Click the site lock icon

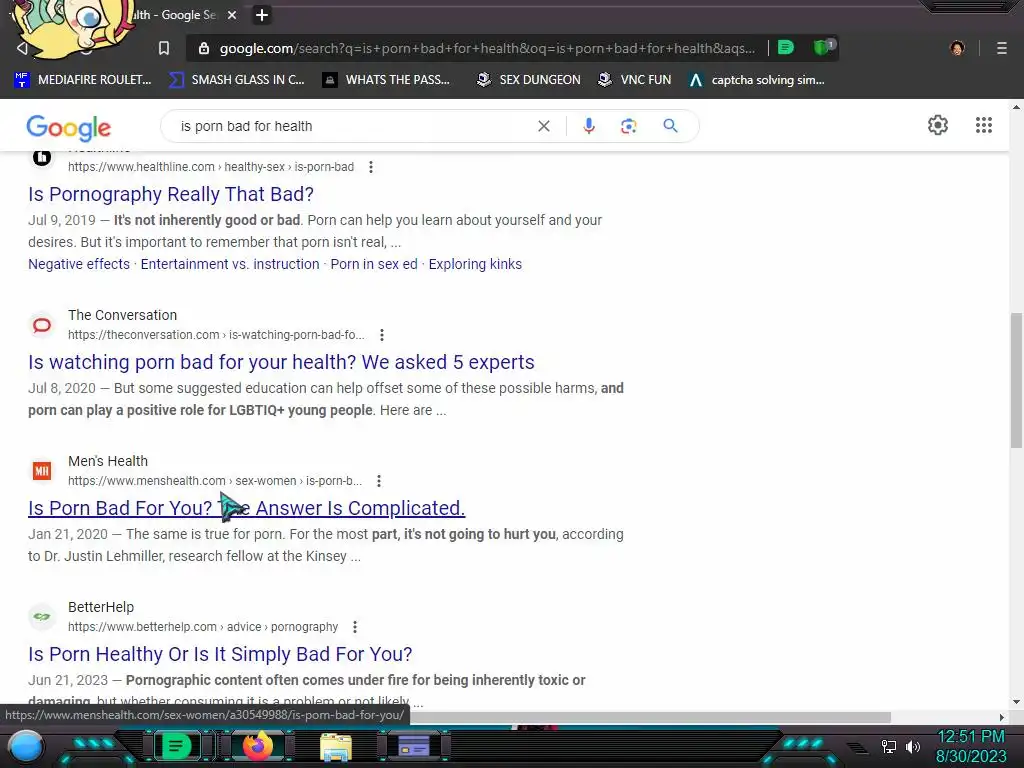(x=204, y=48)
